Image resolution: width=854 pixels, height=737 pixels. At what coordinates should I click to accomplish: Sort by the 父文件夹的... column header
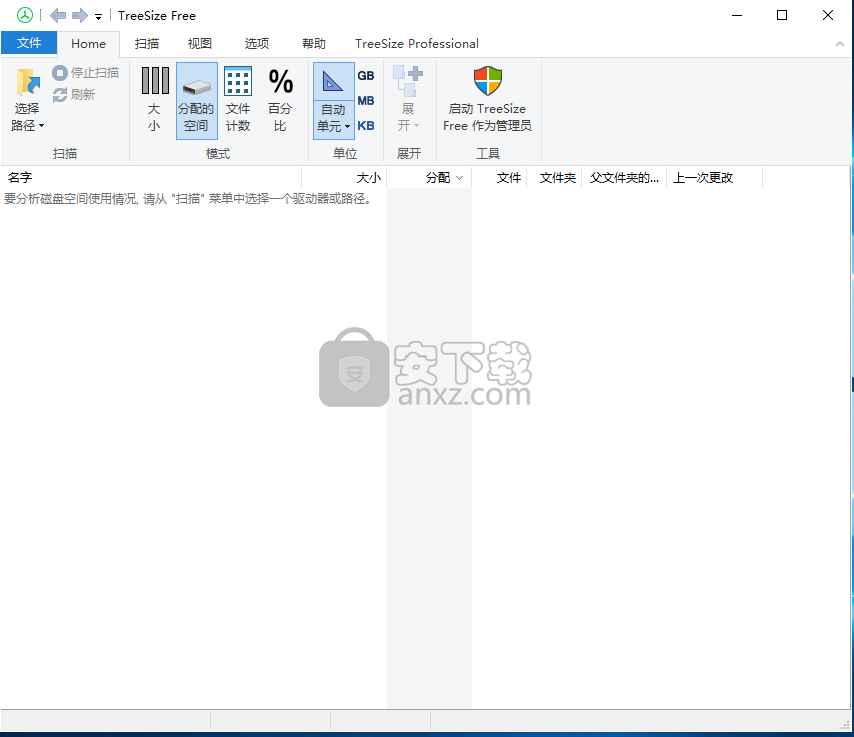click(624, 178)
